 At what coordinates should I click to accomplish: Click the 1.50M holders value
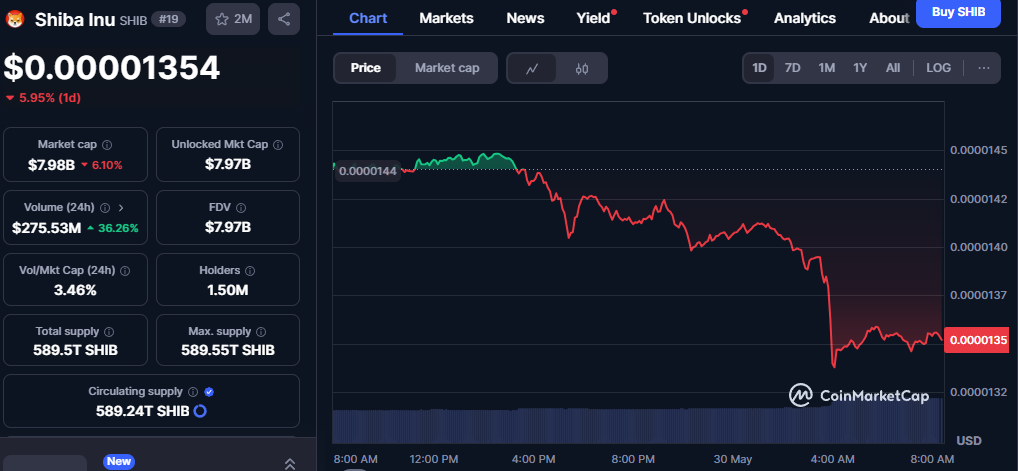coord(228,290)
